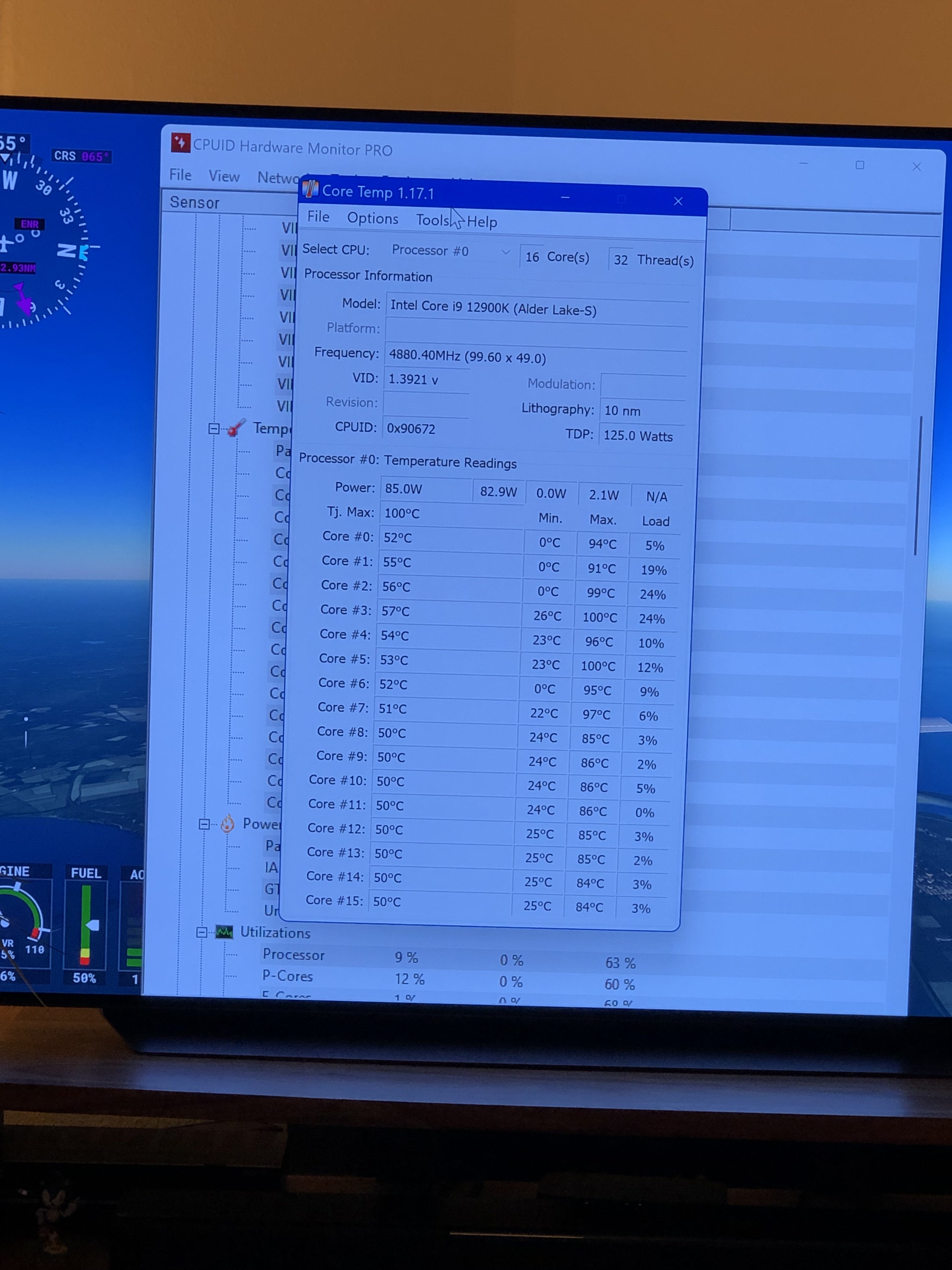Open Core Temp Options menu
Image resolution: width=952 pixels, height=1270 pixels.
(372, 219)
